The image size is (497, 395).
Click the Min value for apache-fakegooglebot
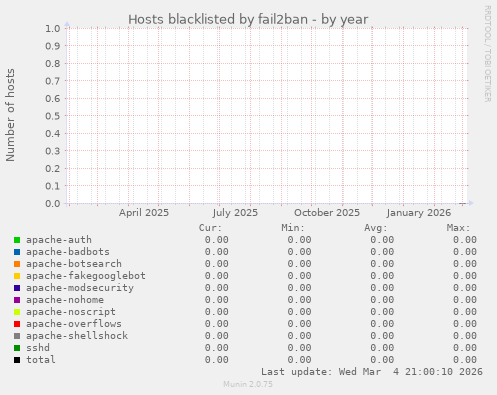click(x=299, y=276)
